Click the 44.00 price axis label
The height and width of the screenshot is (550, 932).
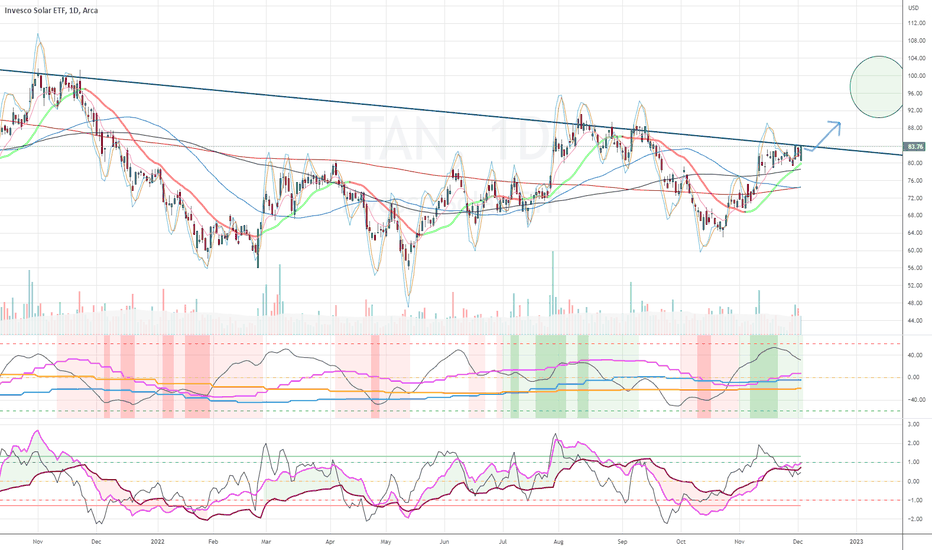pyautogui.click(x=915, y=320)
